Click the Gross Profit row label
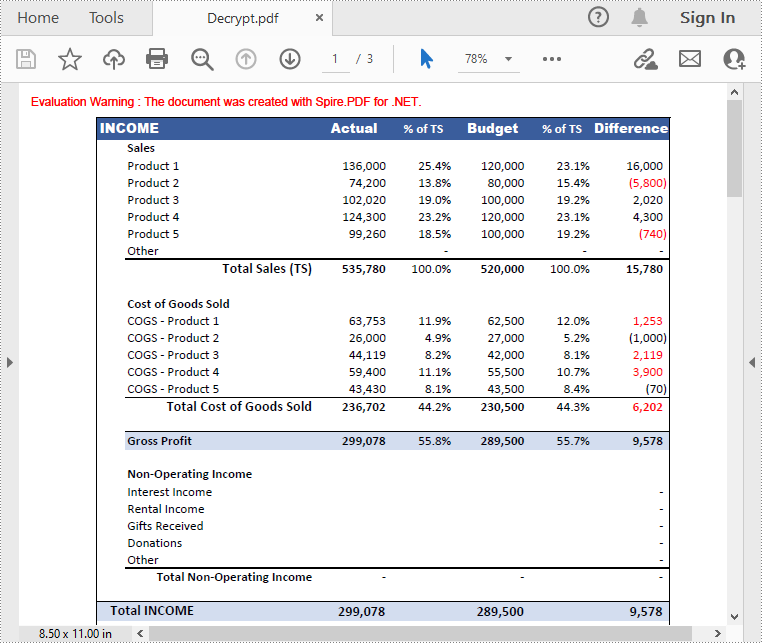 pyautogui.click(x=159, y=441)
